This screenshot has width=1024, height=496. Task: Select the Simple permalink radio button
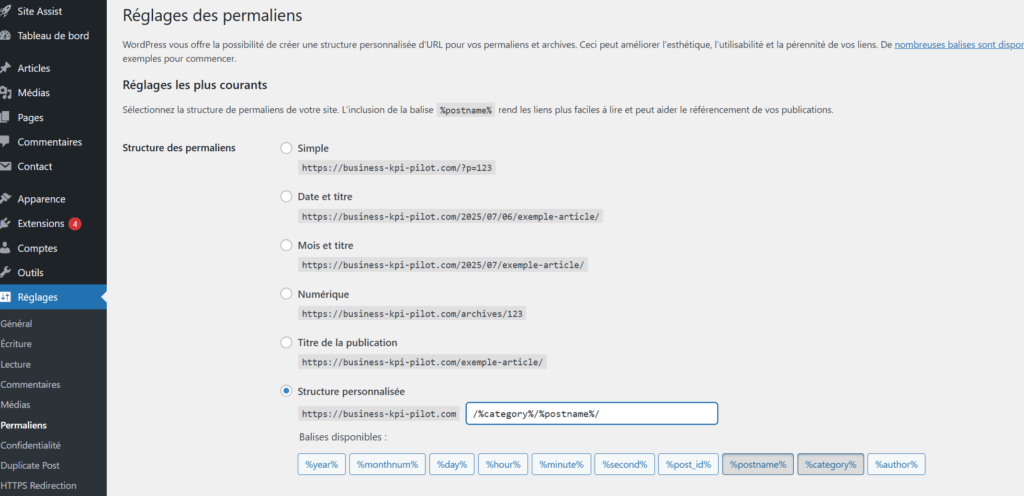(286, 148)
